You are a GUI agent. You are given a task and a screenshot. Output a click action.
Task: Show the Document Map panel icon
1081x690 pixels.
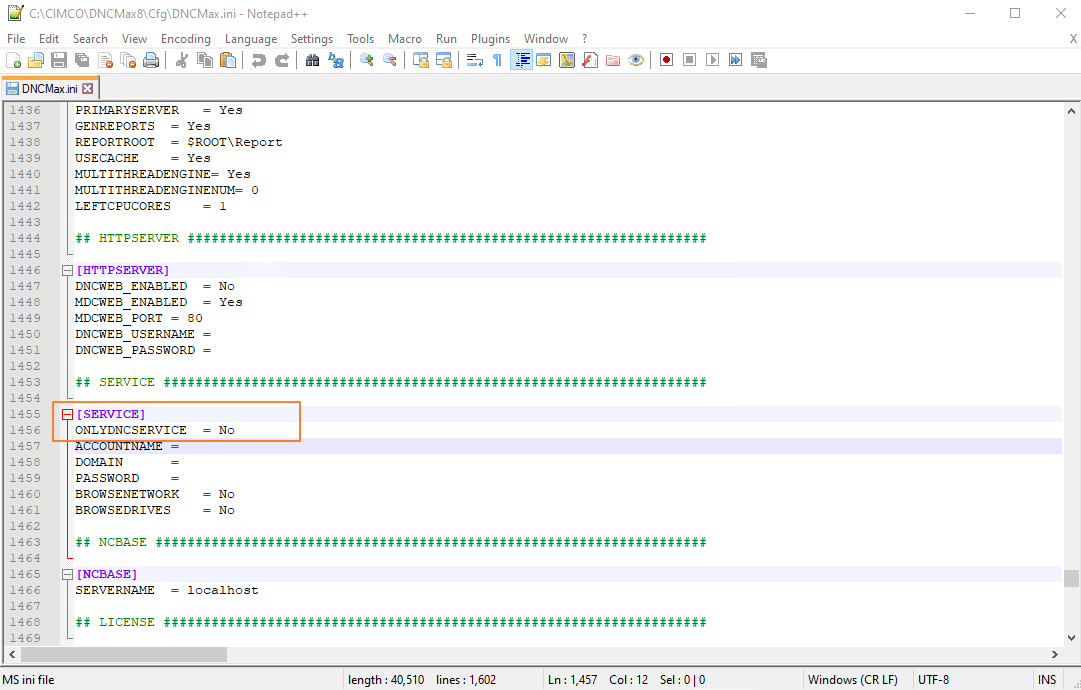pos(567,61)
